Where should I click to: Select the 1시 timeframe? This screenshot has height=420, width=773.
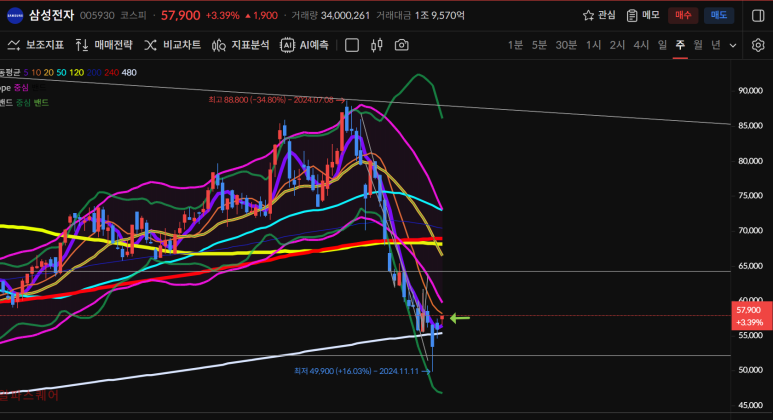tap(594, 45)
